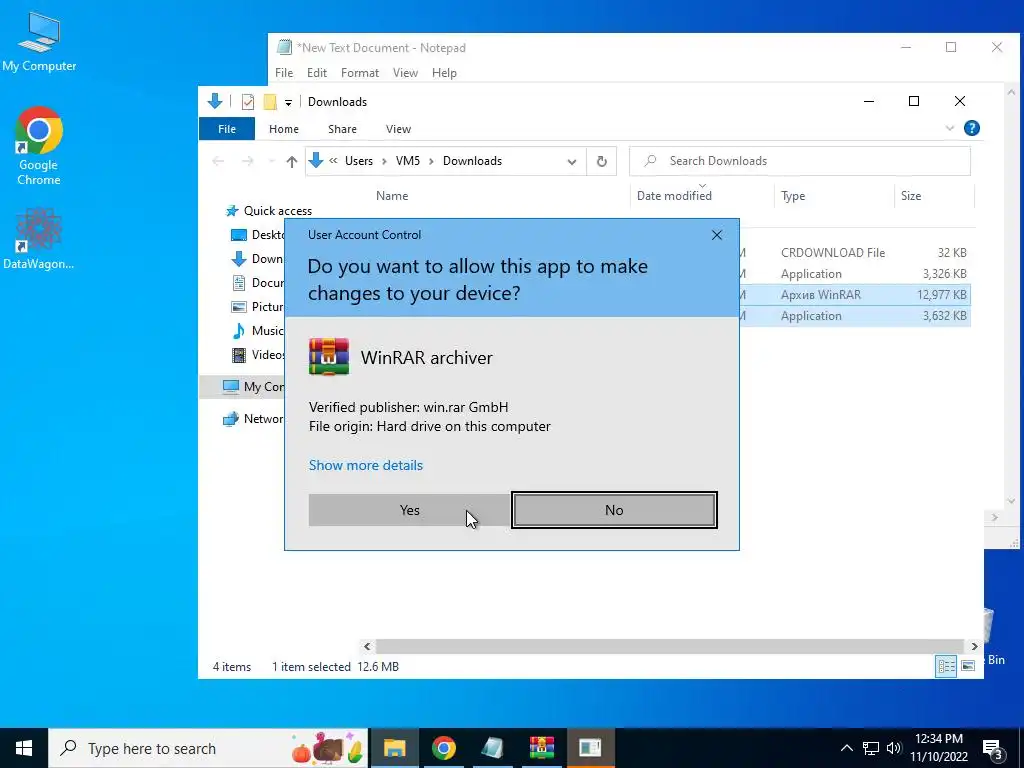Click the WinRAR archiver icon in dialog
1024x768 pixels.
pyautogui.click(x=328, y=357)
